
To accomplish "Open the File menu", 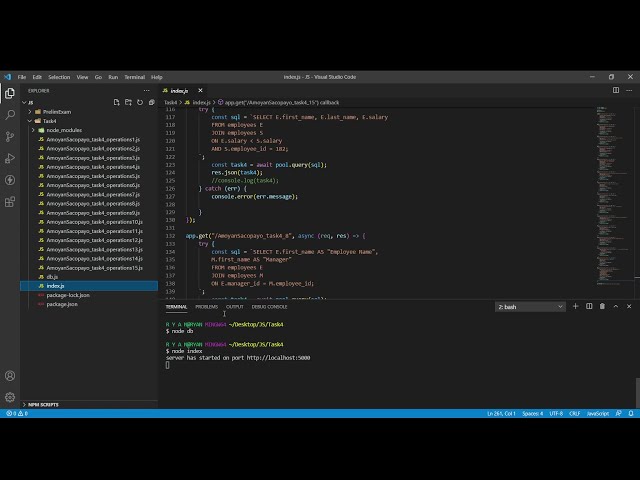I will (x=22, y=77).
